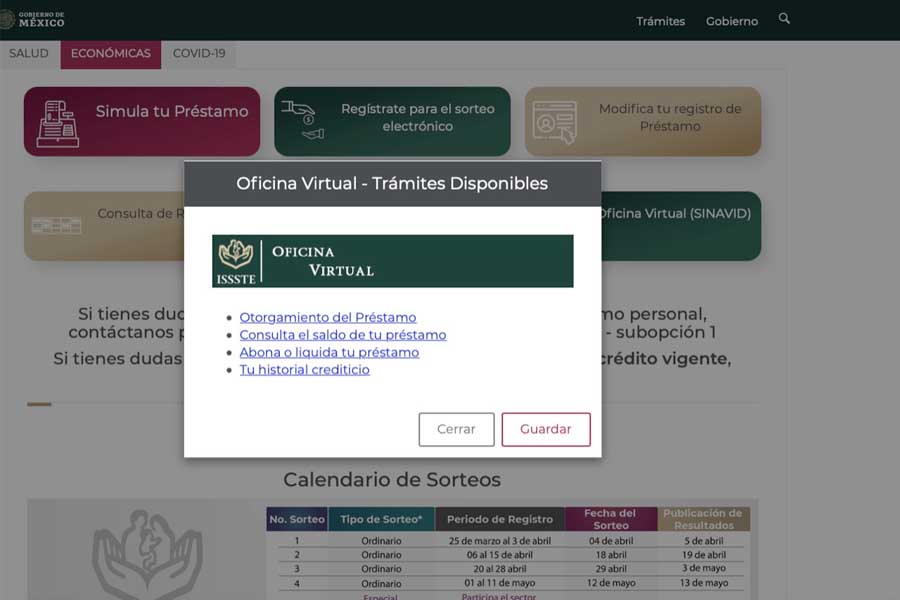Click the '18 abril' sorteo date
The width and height of the screenshot is (900, 600).
click(x=611, y=555)
